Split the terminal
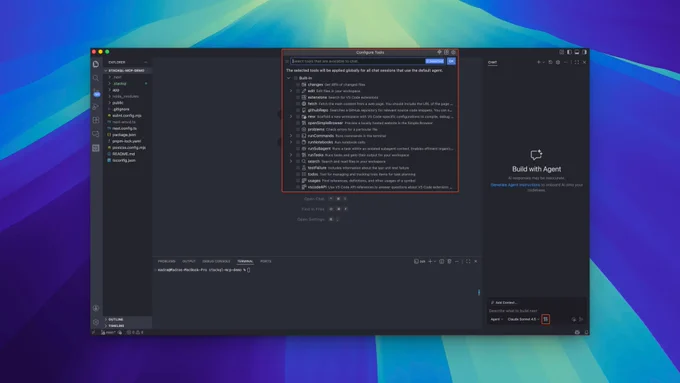 pyautogui.click(x=441, y=262)
